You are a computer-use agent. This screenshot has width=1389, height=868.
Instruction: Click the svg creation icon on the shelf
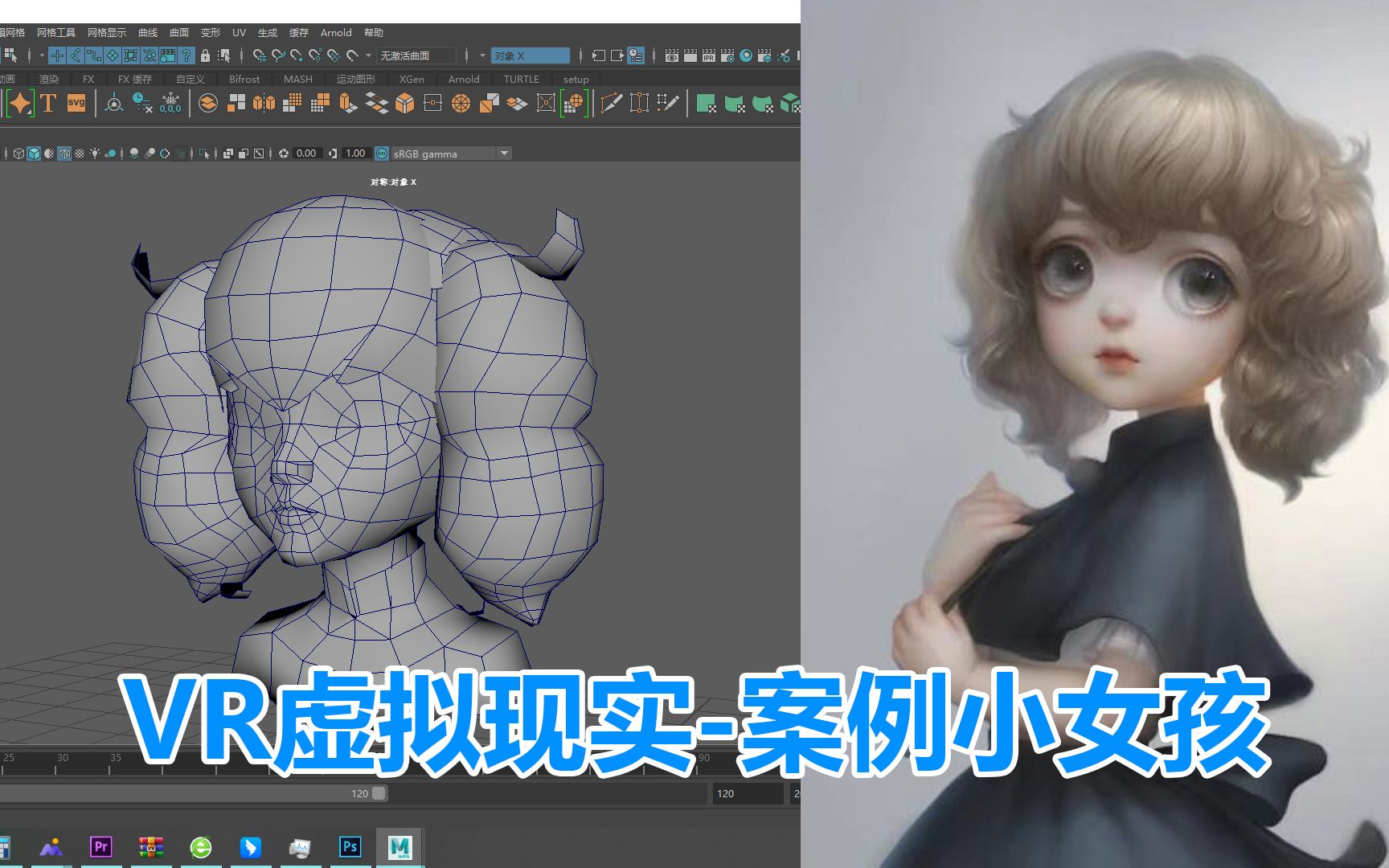(x=76, y=103)
